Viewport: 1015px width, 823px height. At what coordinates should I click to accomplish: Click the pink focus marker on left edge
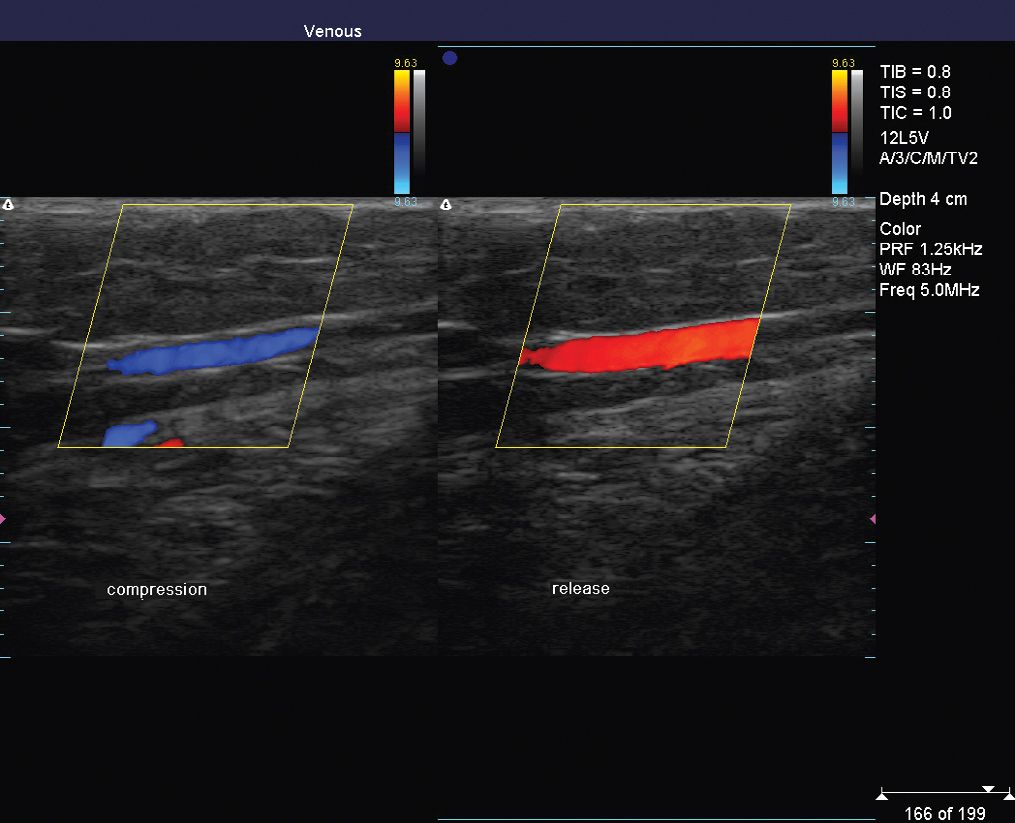(4, 518)
